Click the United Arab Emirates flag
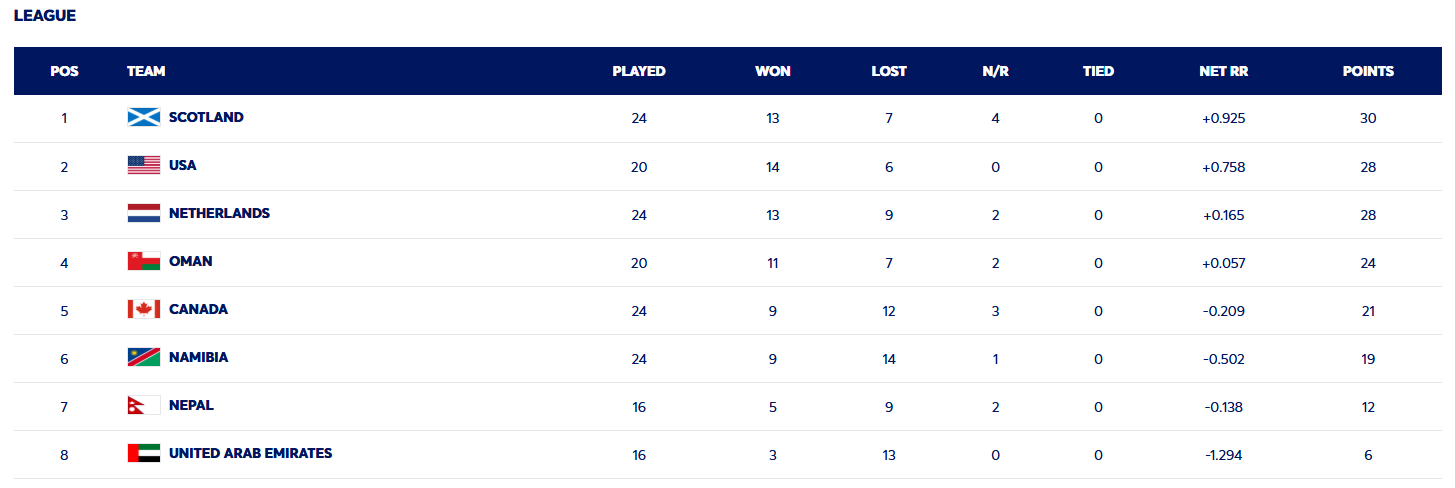The image size is (1455, 488). click(x=144, y=453)
